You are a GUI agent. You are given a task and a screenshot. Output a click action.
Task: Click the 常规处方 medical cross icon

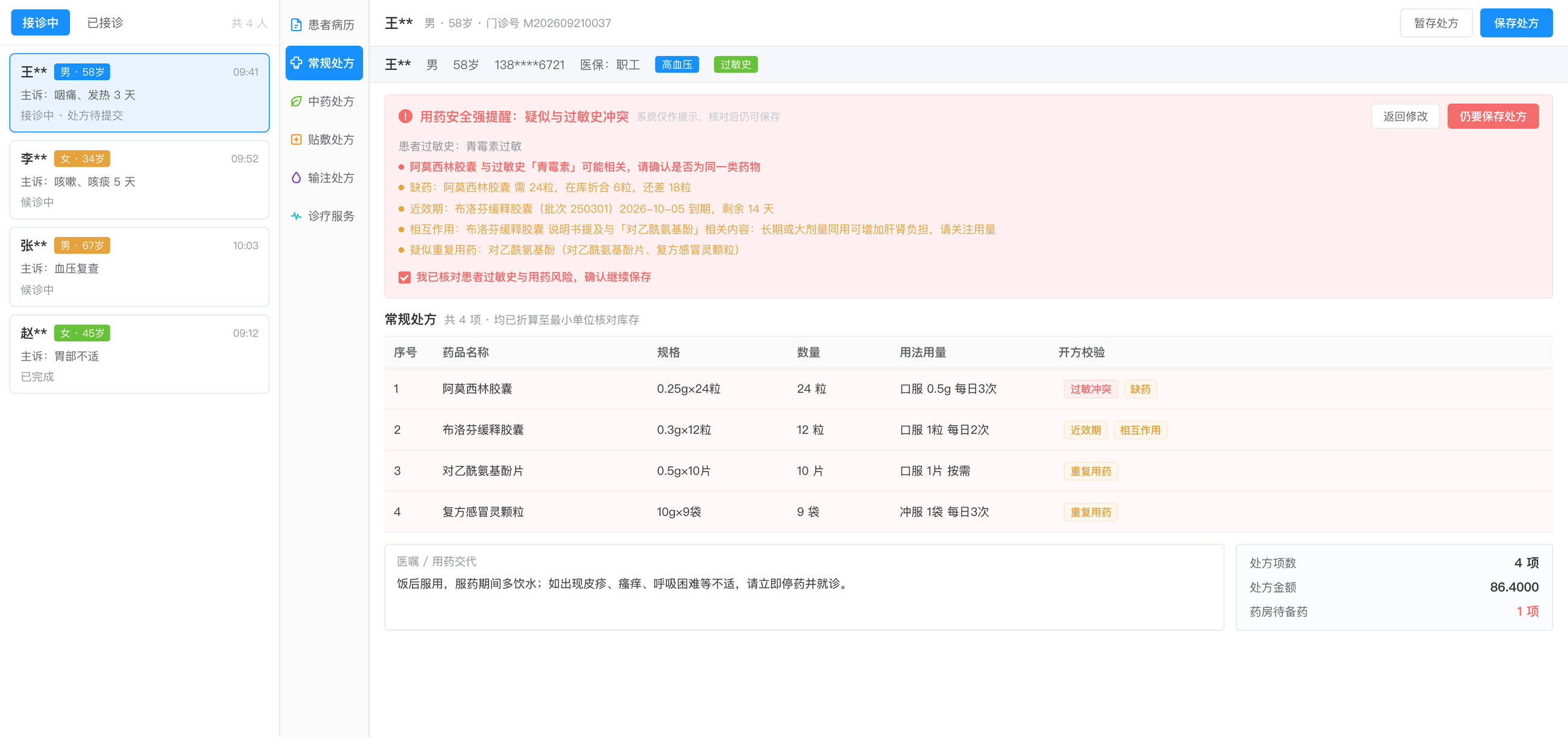pos(296,63)
